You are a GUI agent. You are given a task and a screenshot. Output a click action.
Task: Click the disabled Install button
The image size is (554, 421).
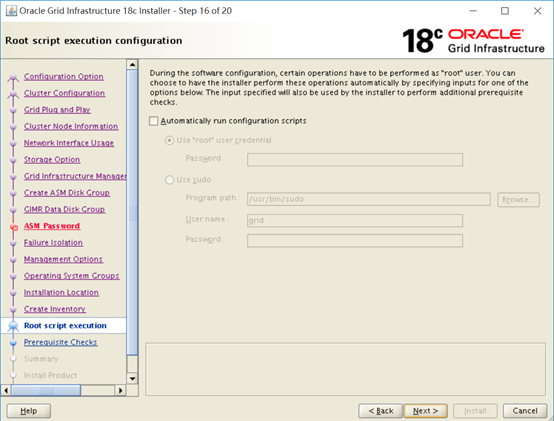[475, 411]
